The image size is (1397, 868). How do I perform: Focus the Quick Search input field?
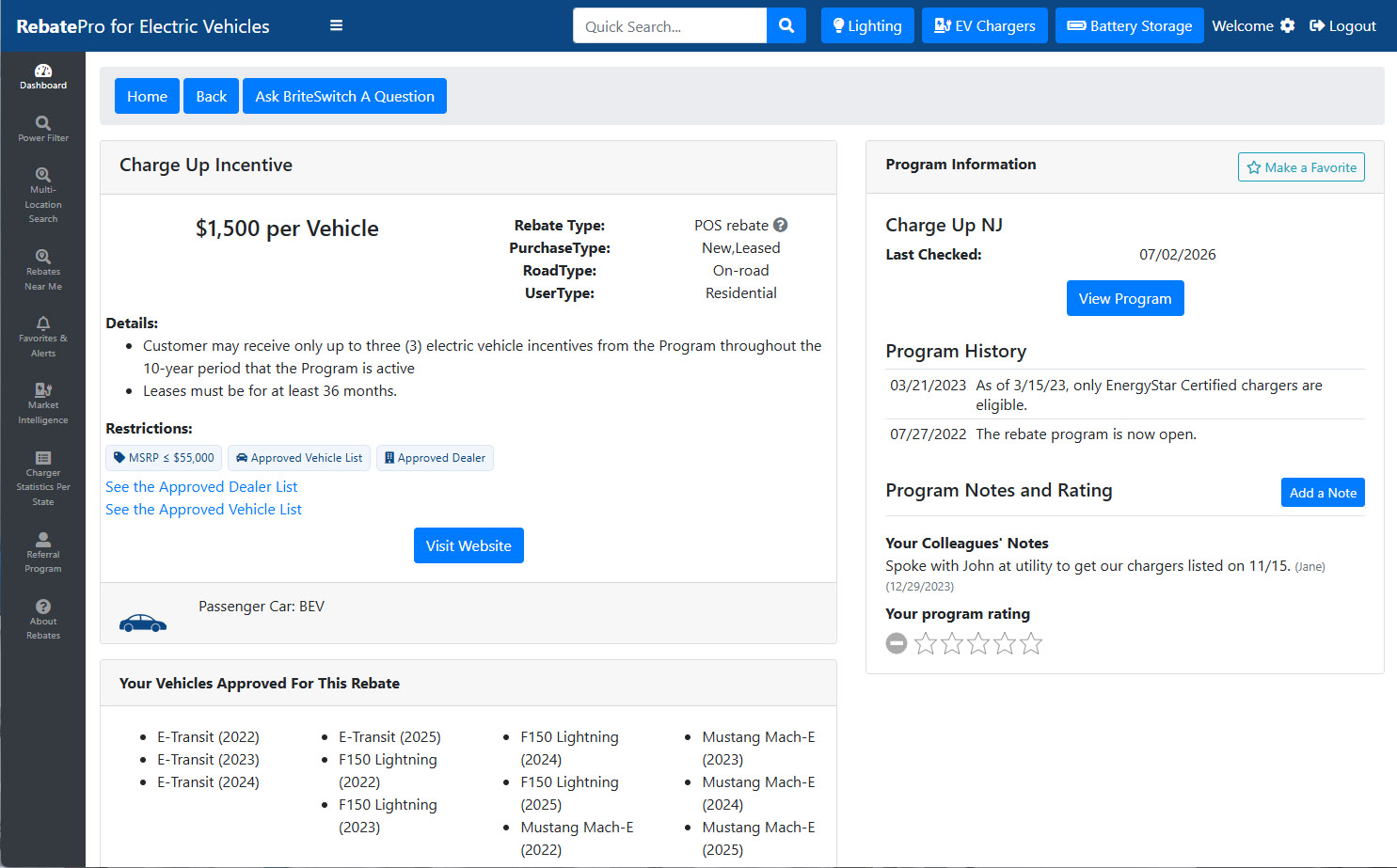670,25
